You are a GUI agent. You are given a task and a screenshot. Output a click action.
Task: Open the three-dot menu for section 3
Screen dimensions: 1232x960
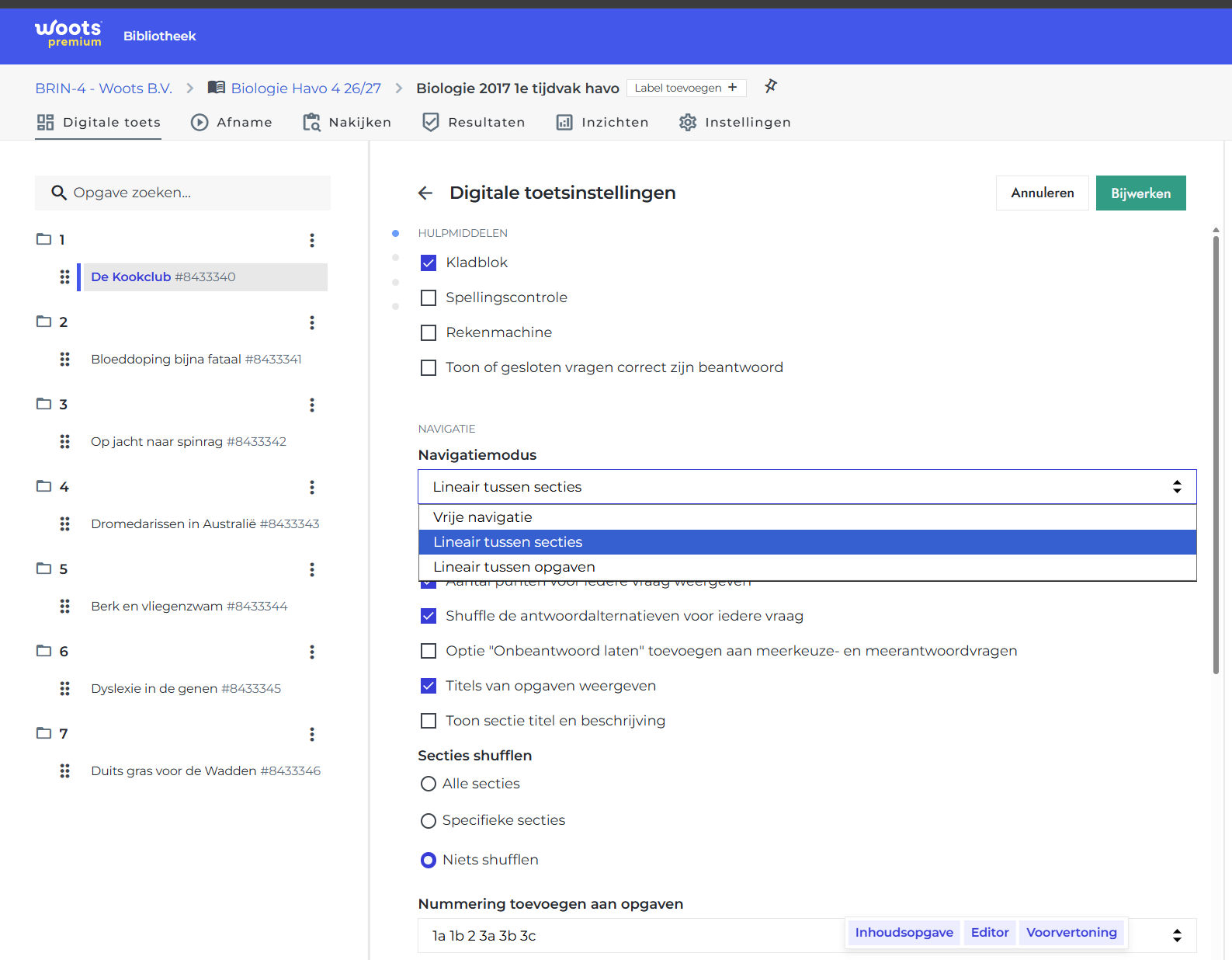click(312, 405)
